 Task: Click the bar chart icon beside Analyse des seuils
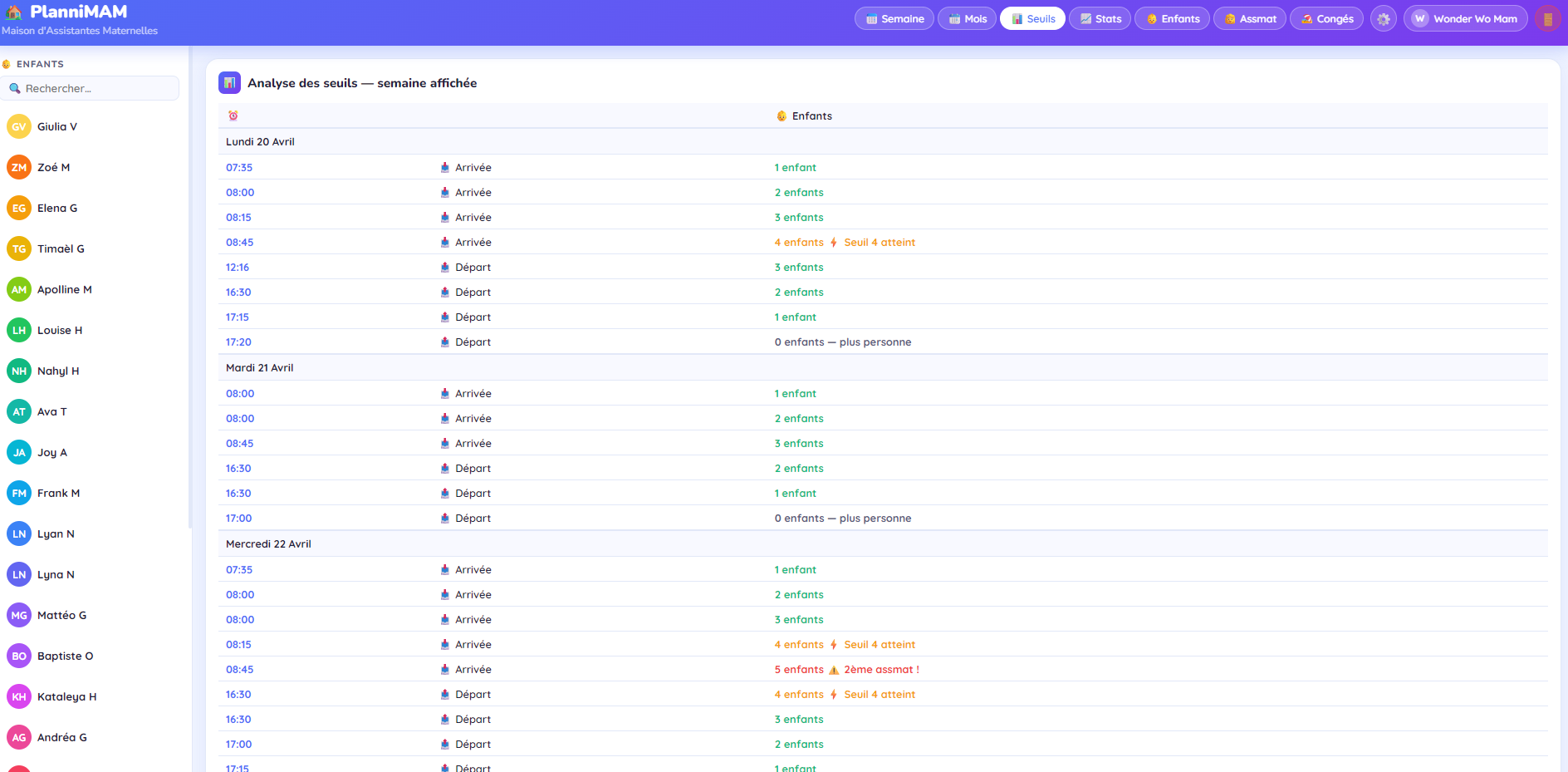coord(229,83)
